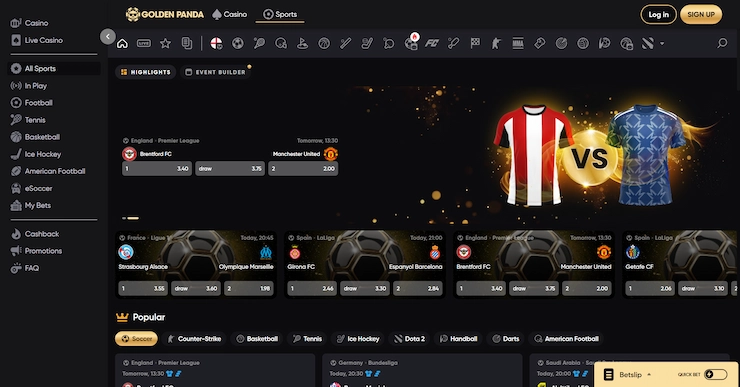740x387 pixels.
Task: Open the favorites star icon
Action: pyautogui.click(x=165, y=43)
